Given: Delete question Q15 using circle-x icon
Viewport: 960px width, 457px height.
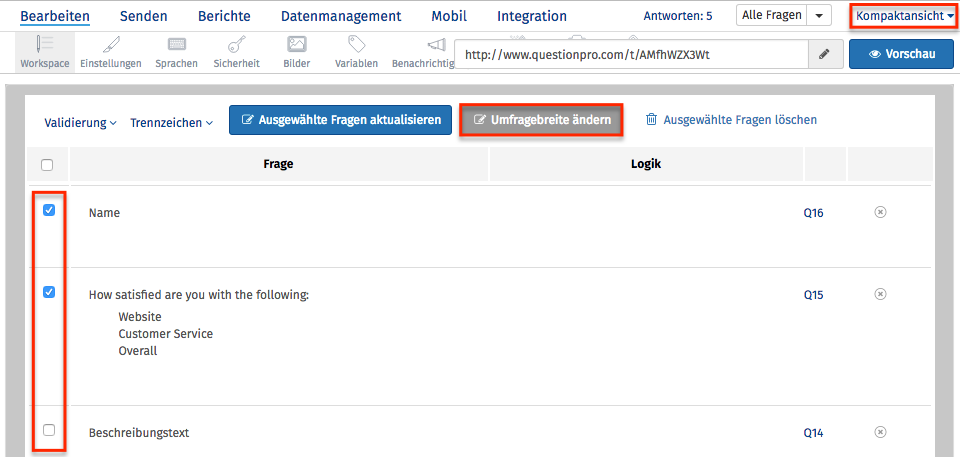Looking at the screenshot, I should 880,294.
